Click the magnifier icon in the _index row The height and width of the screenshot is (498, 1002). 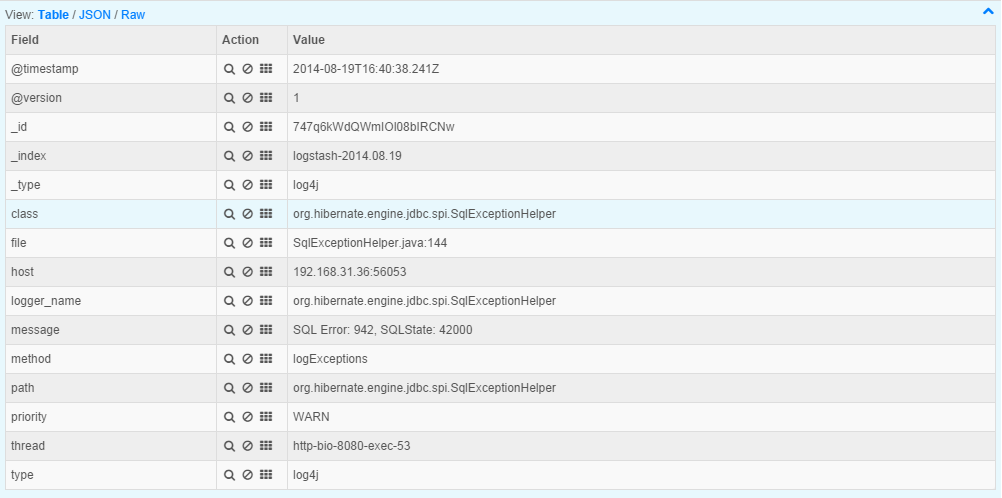tap(229, 156)
